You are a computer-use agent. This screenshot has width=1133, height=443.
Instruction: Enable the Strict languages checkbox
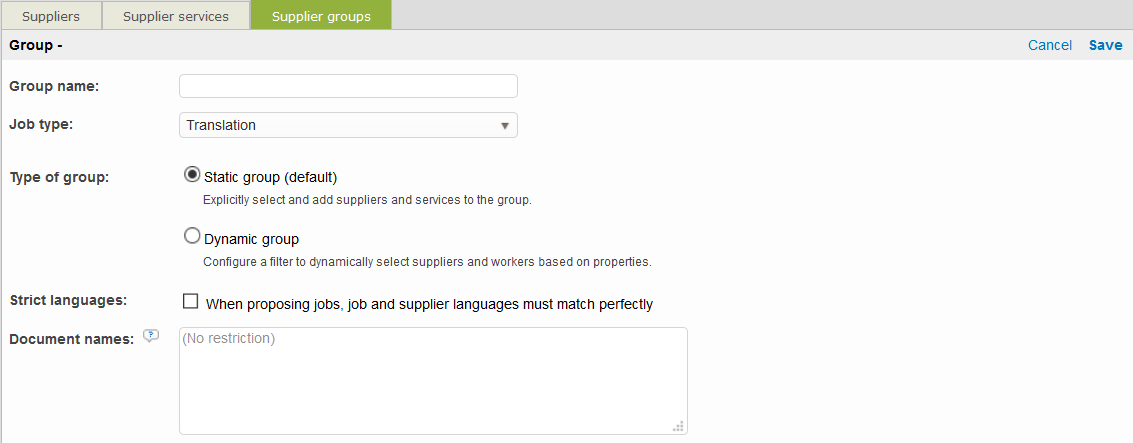[x=191, y=301]
